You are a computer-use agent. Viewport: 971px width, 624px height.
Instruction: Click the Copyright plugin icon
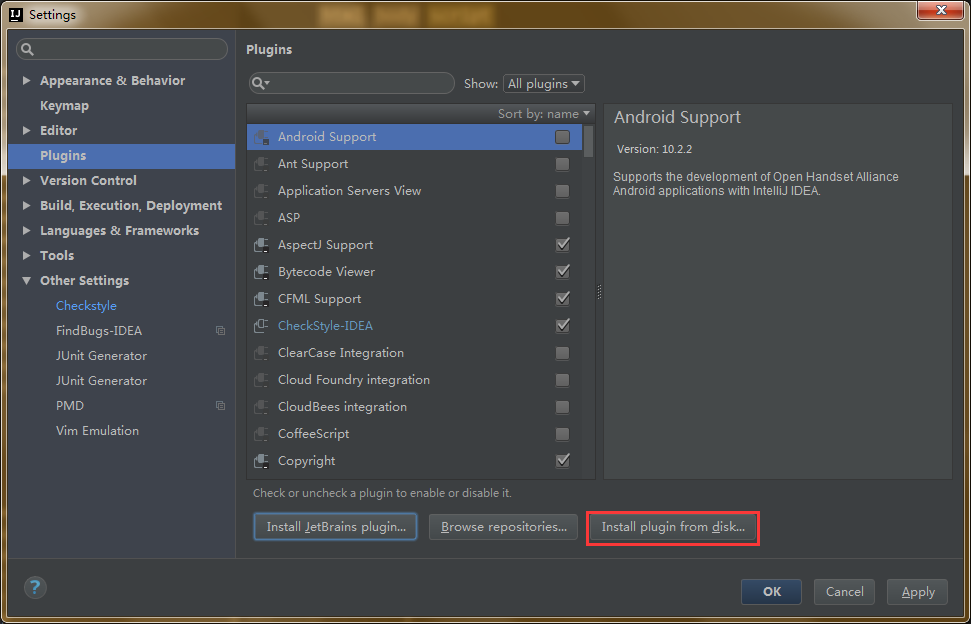(x=261, y=460)
